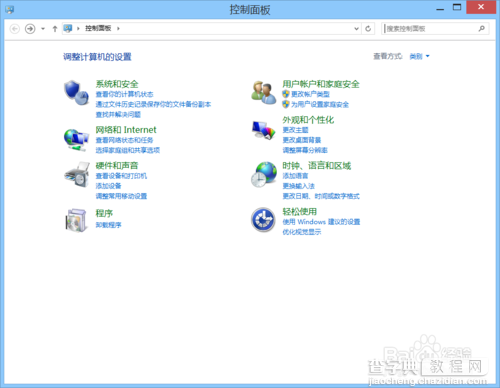Open 网络和 Internet category heading
Image resolution: width=500 pixels, height=388 pixels.
(x=126, y=130)
